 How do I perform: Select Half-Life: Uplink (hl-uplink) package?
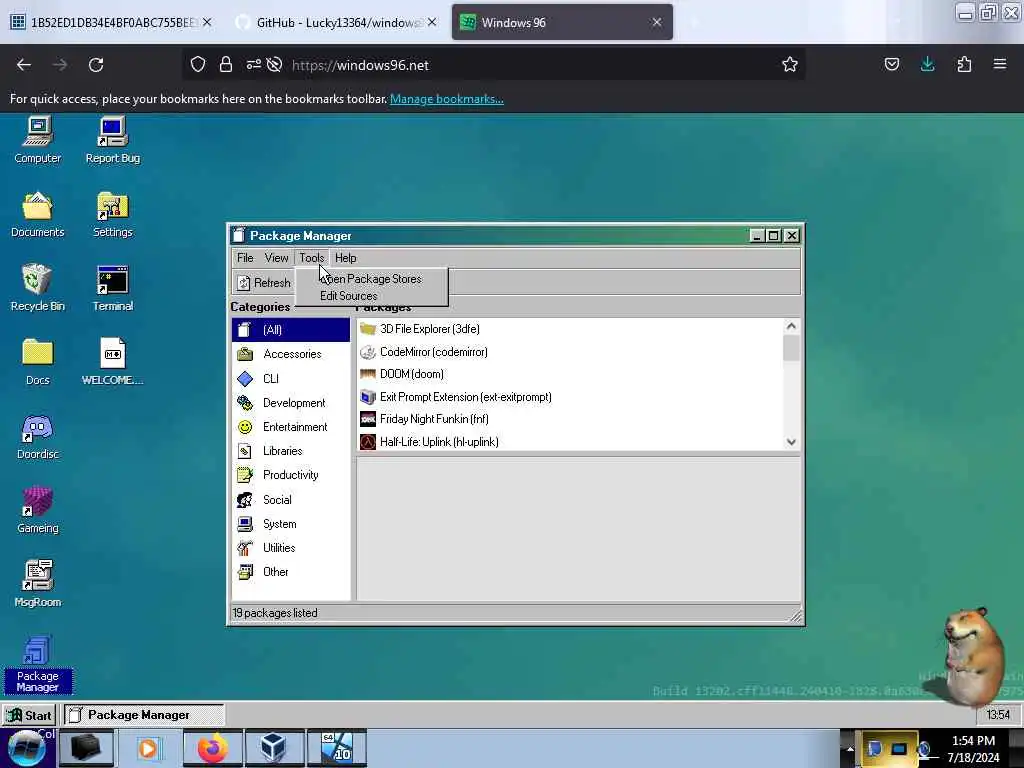(569, 442)
